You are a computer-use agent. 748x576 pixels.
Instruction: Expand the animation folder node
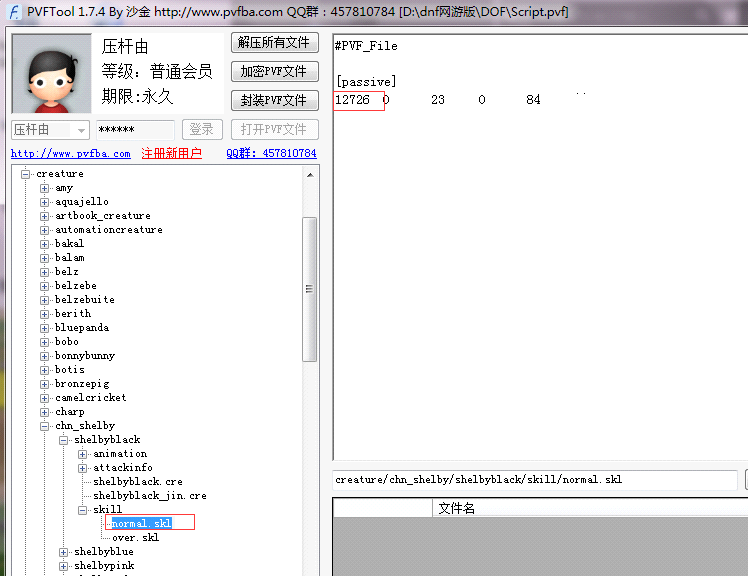pos(83,454)
